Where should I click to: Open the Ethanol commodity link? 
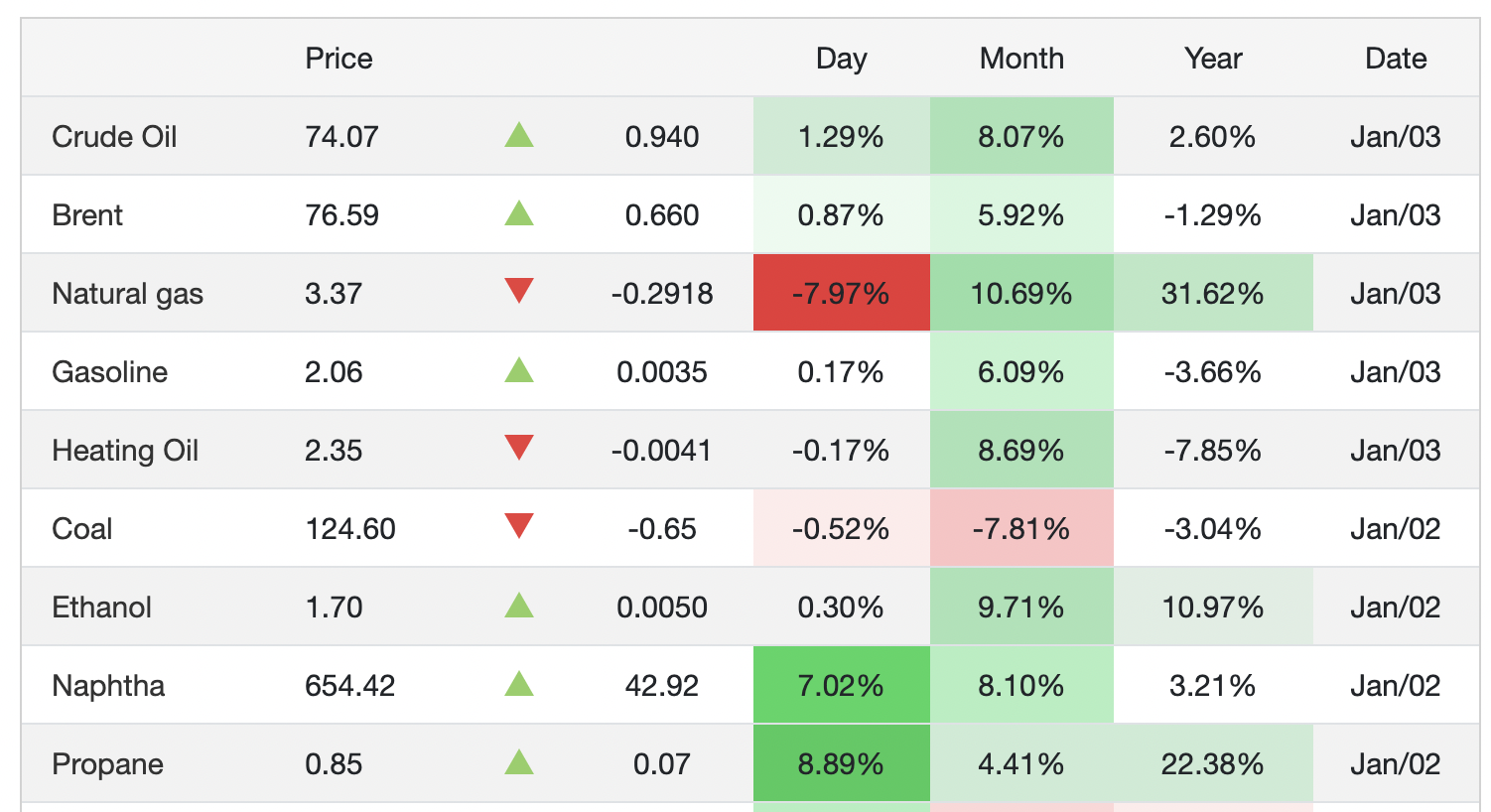(x=101, y=608)
